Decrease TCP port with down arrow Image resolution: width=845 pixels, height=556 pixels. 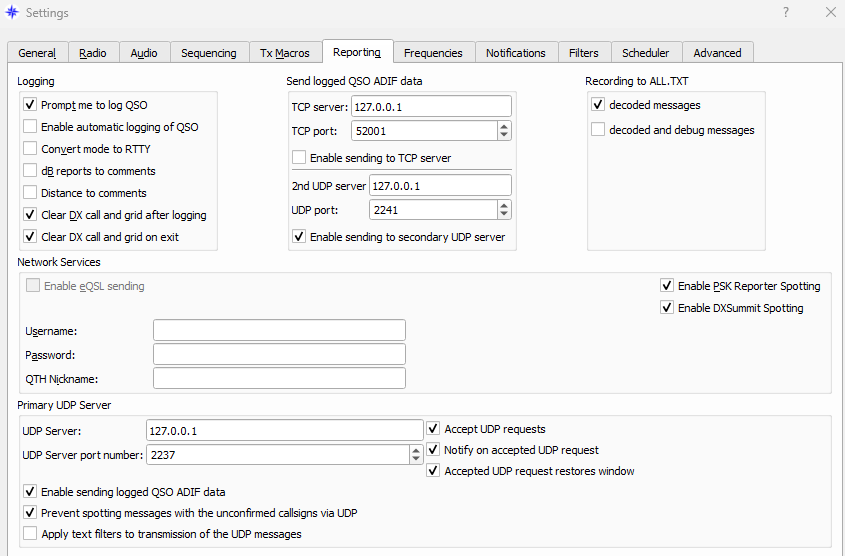(504, 135)
